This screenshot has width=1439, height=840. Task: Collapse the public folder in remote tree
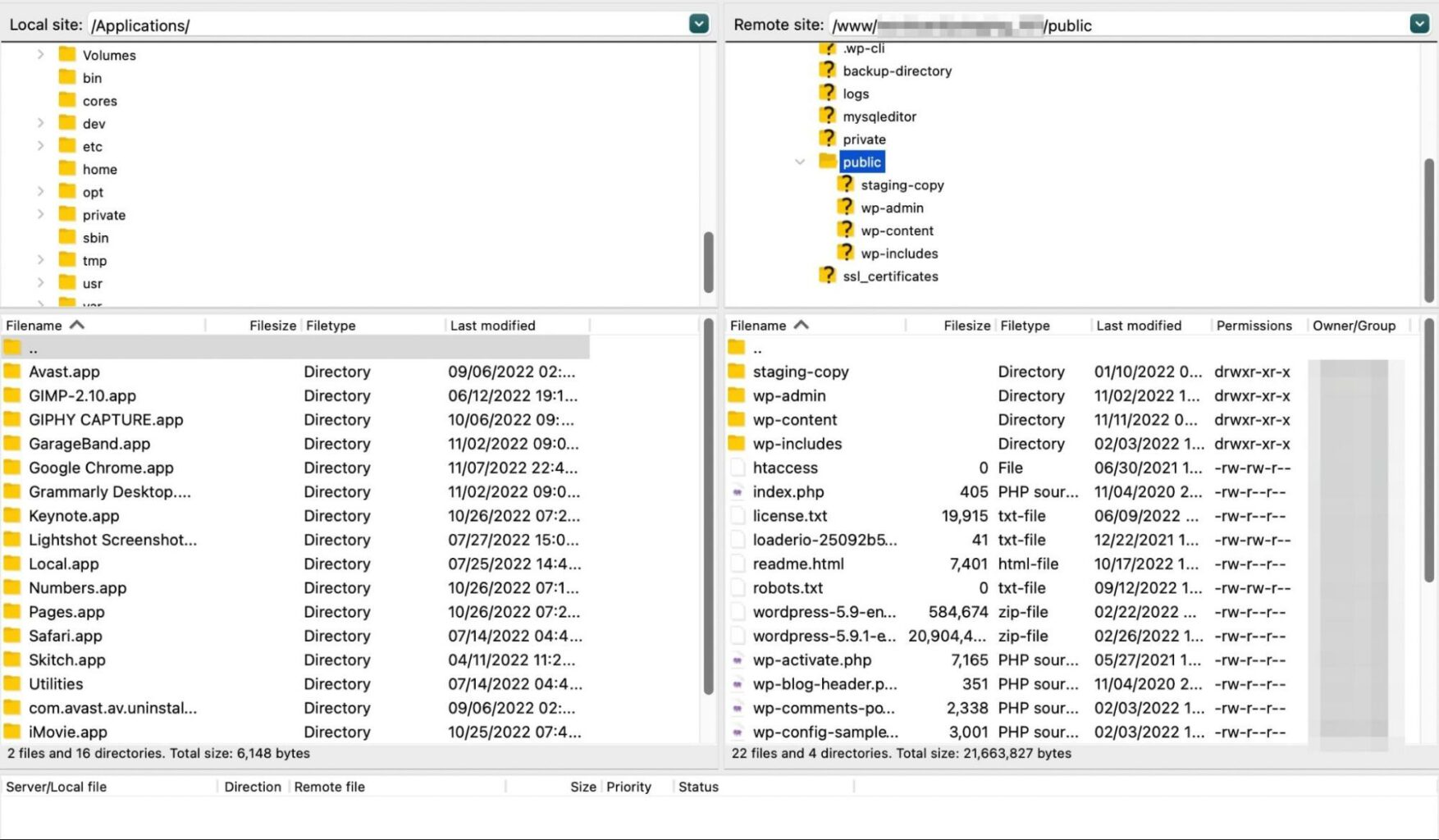(800, 162)
